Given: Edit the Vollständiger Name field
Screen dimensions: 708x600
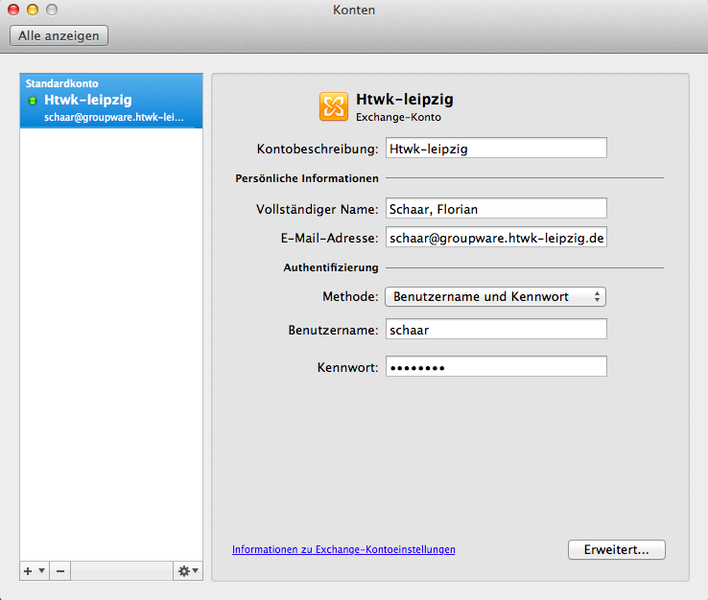Looking at the screenshot, I should (x=496, y=209).
